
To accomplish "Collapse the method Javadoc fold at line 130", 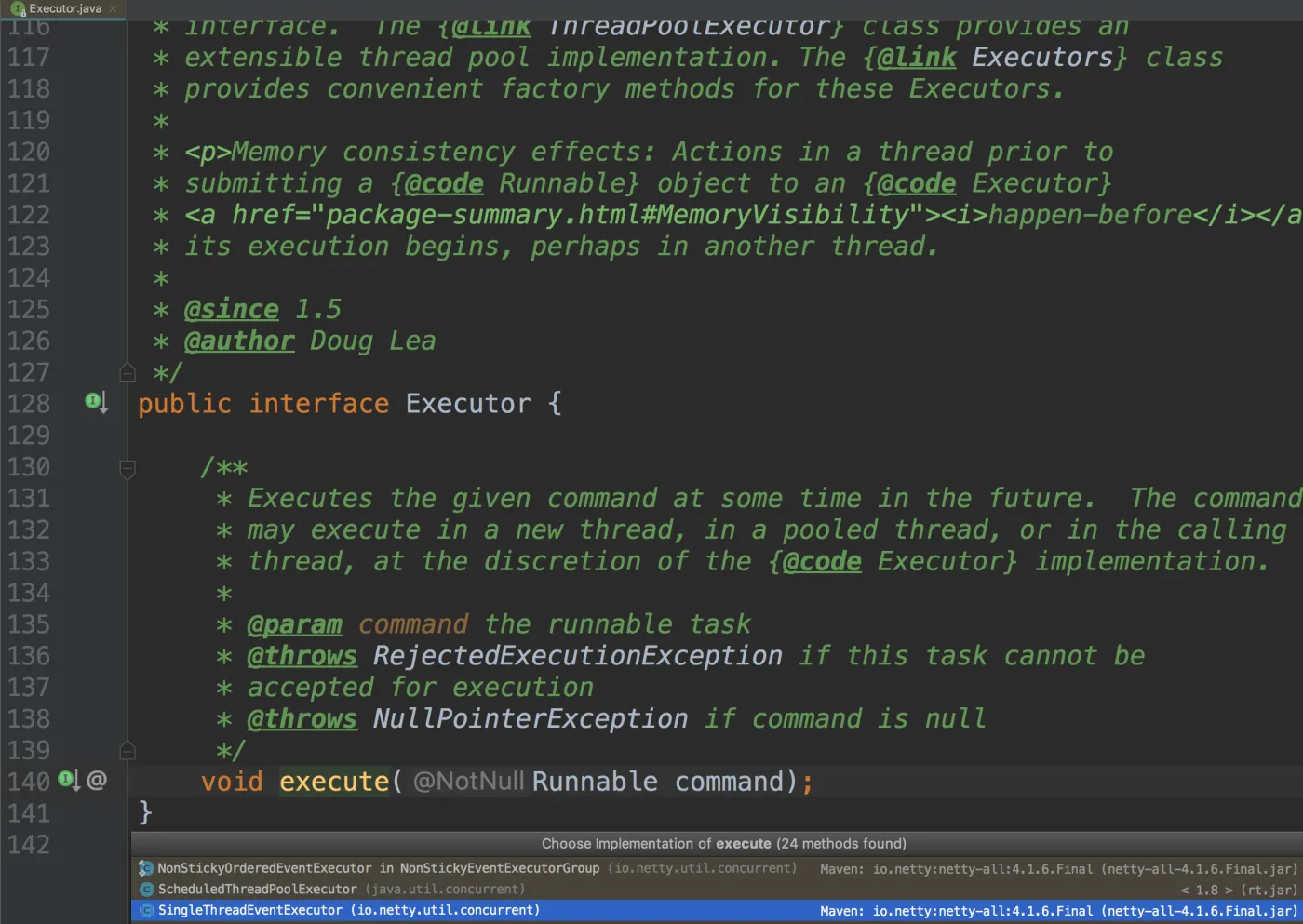I will [x=128, y=468].
